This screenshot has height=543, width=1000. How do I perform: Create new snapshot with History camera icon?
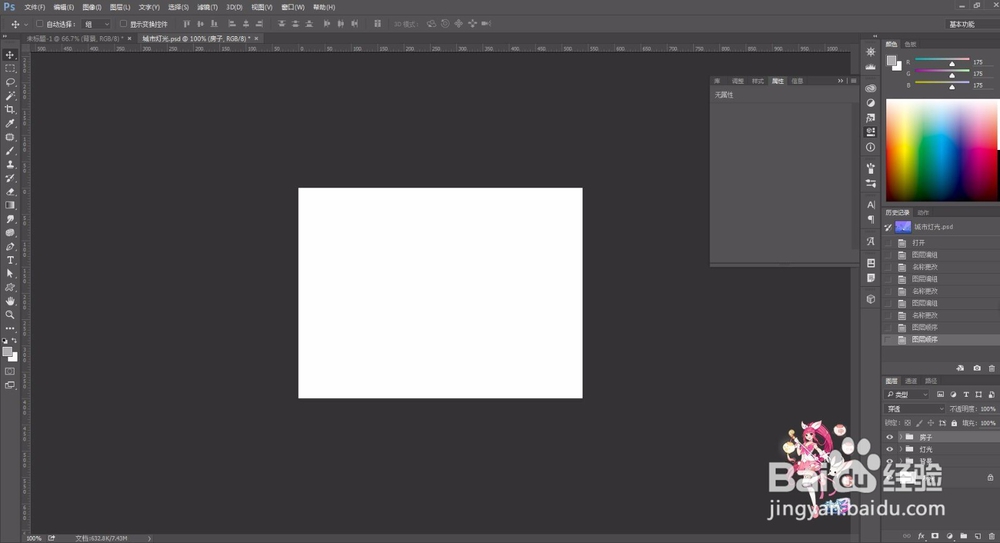(977, 368)
